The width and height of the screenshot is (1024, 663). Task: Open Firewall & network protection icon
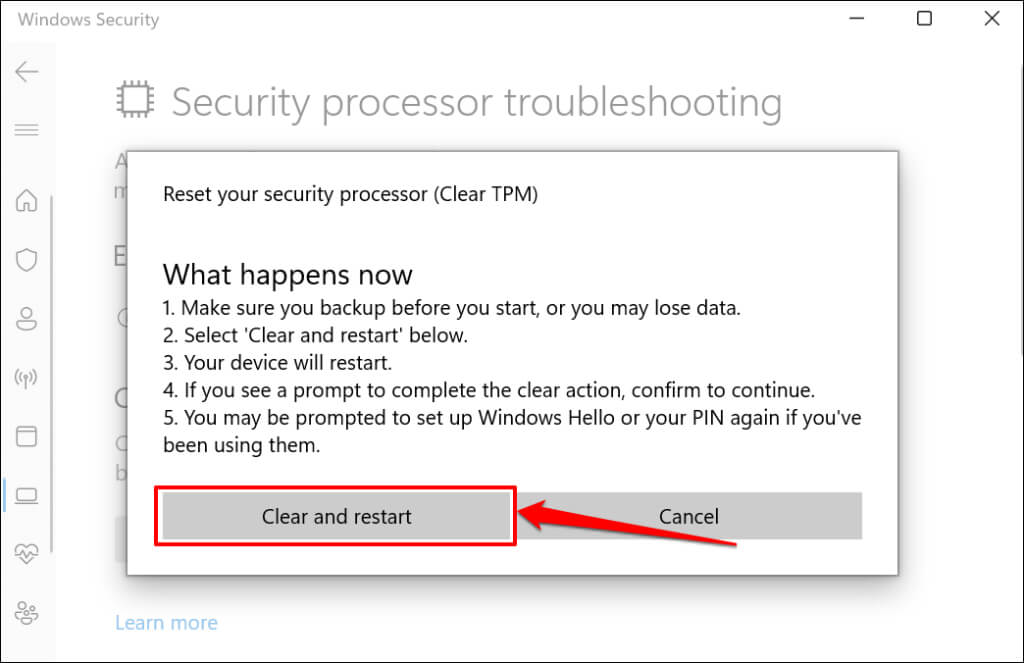[26, 378]
